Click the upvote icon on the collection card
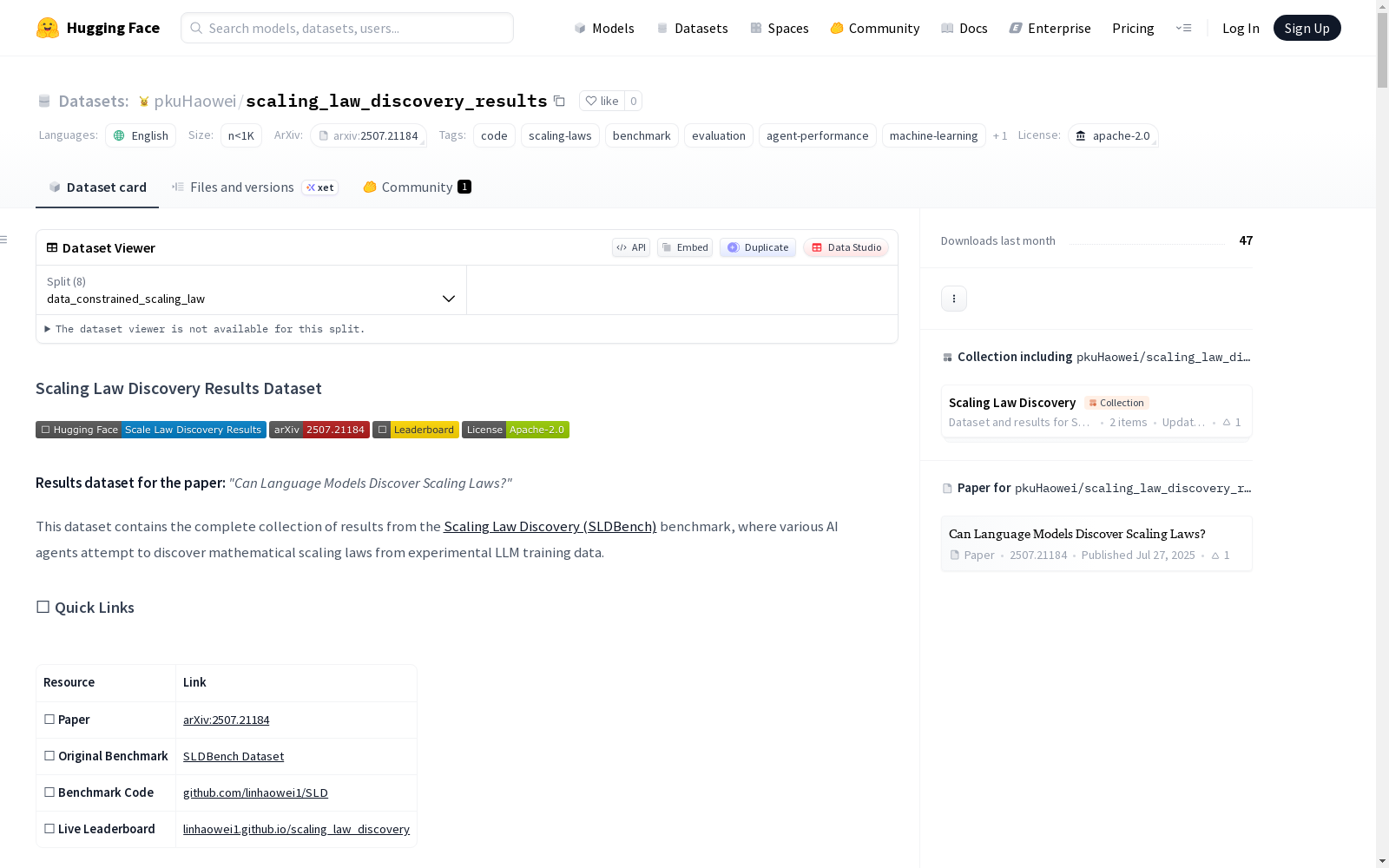Viewport: 1389px width, 868px height. pyautogui.click(x=1227, y=423)
